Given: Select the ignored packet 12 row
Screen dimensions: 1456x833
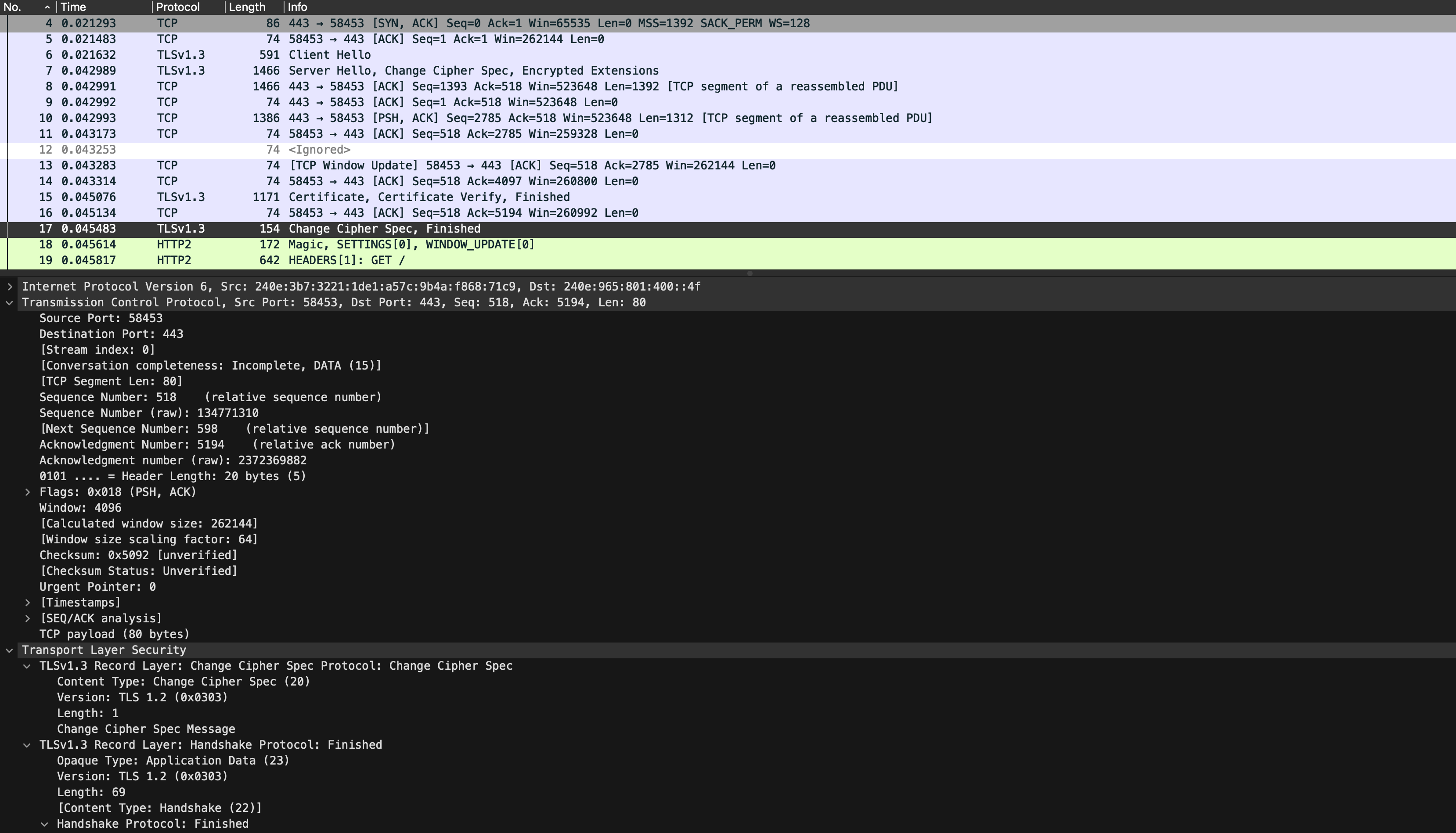Looking at the screenshot, I should pyautogui.click(x=728, y=150).
